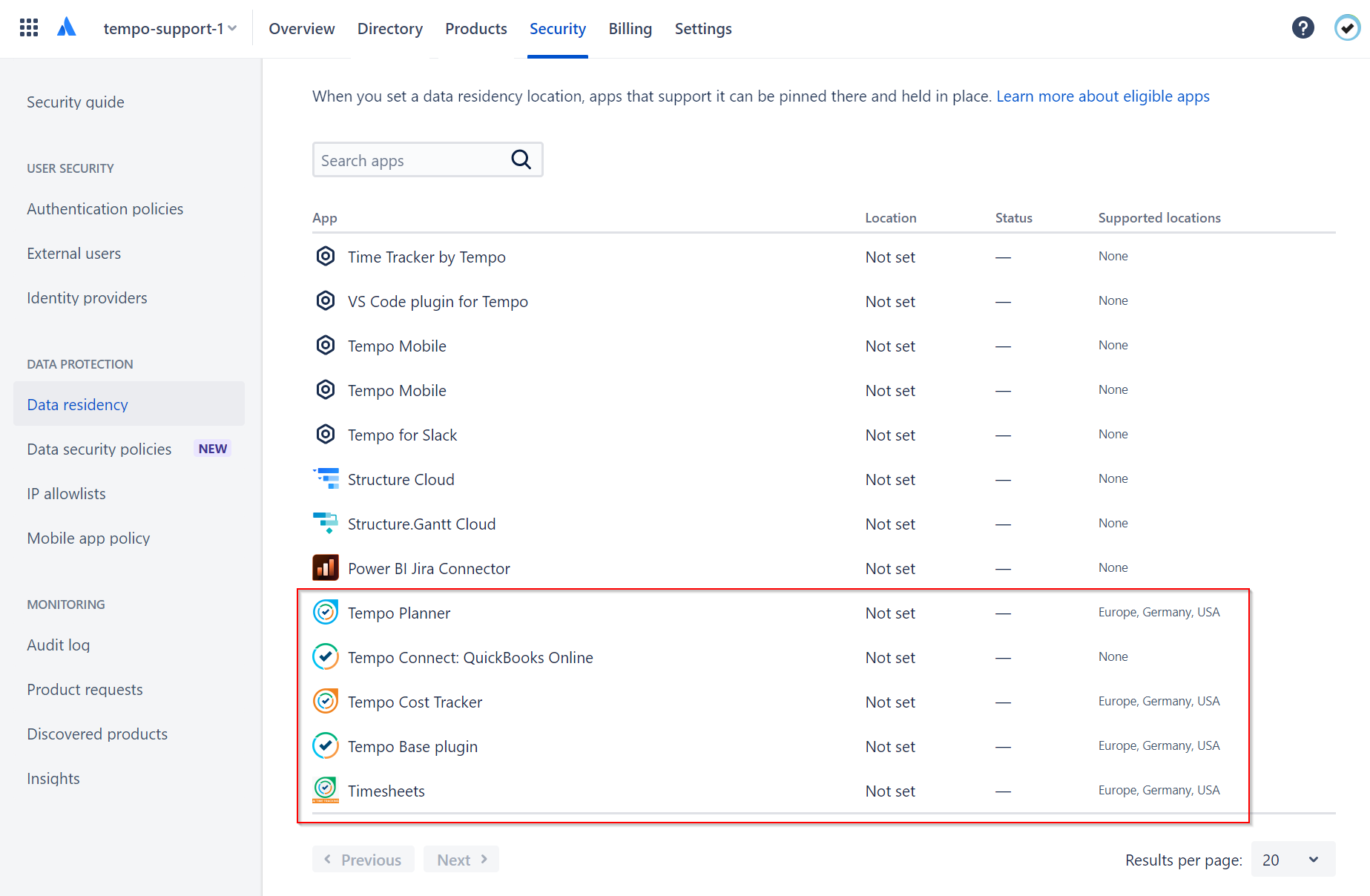Click the Next page button
This screenshot has width=1370, height=896.
(x=461, y=860)
